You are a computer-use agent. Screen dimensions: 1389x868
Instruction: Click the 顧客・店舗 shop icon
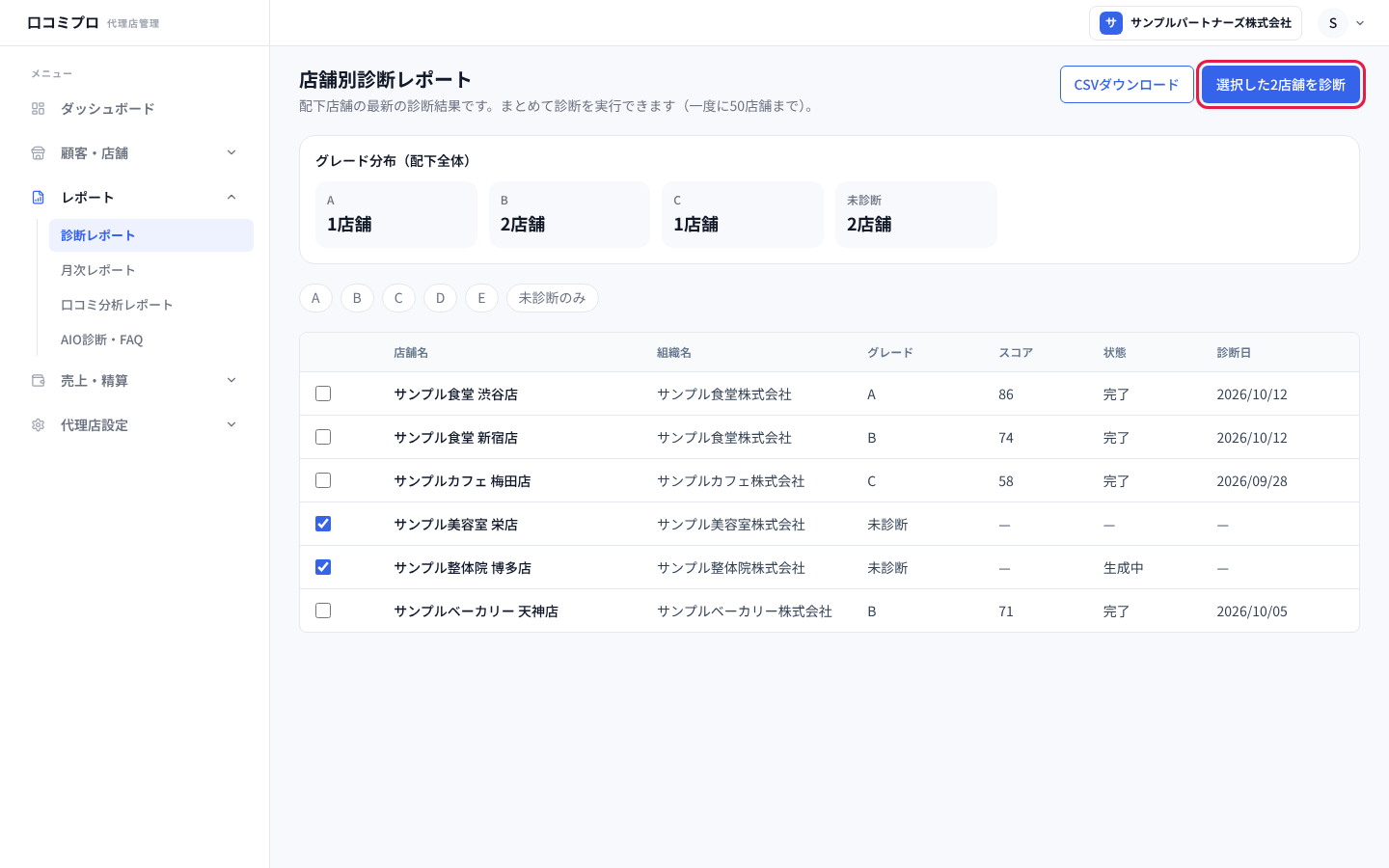(38, 153)
